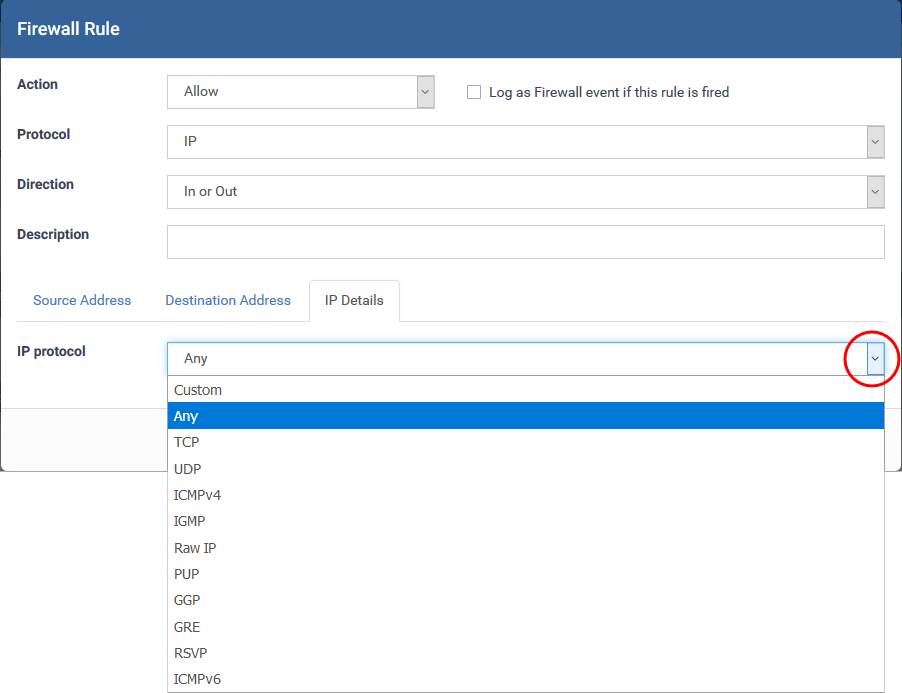Open the Protocol dropdown arrow
Image resolution: width=902 pixels, height=693 pixels.
tap(875, 142)
